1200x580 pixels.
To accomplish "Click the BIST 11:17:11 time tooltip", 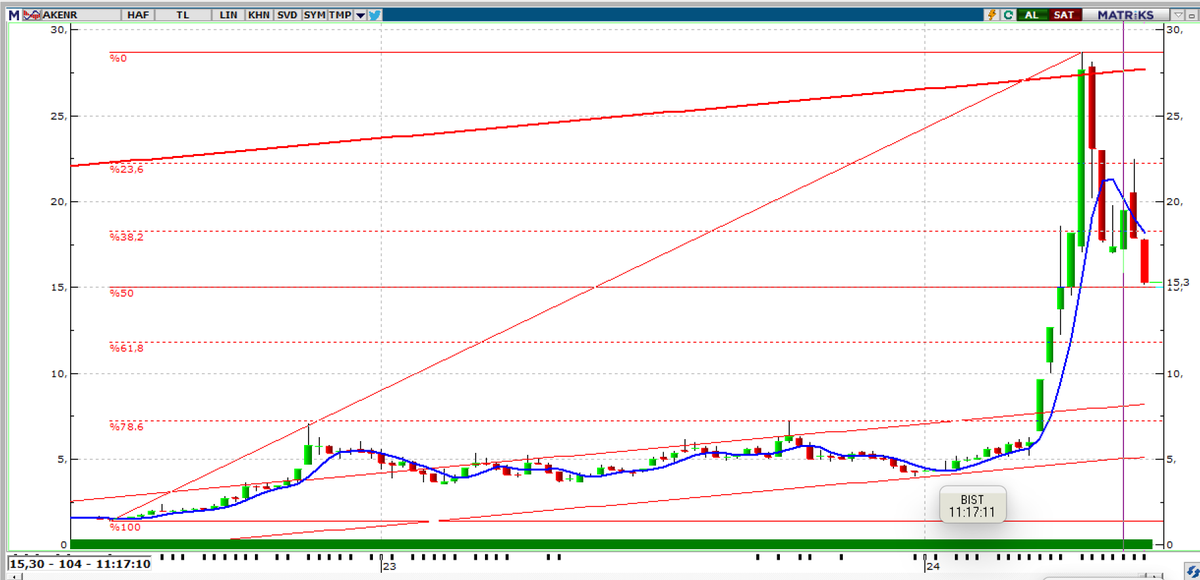I will click(x=972, y=504).
